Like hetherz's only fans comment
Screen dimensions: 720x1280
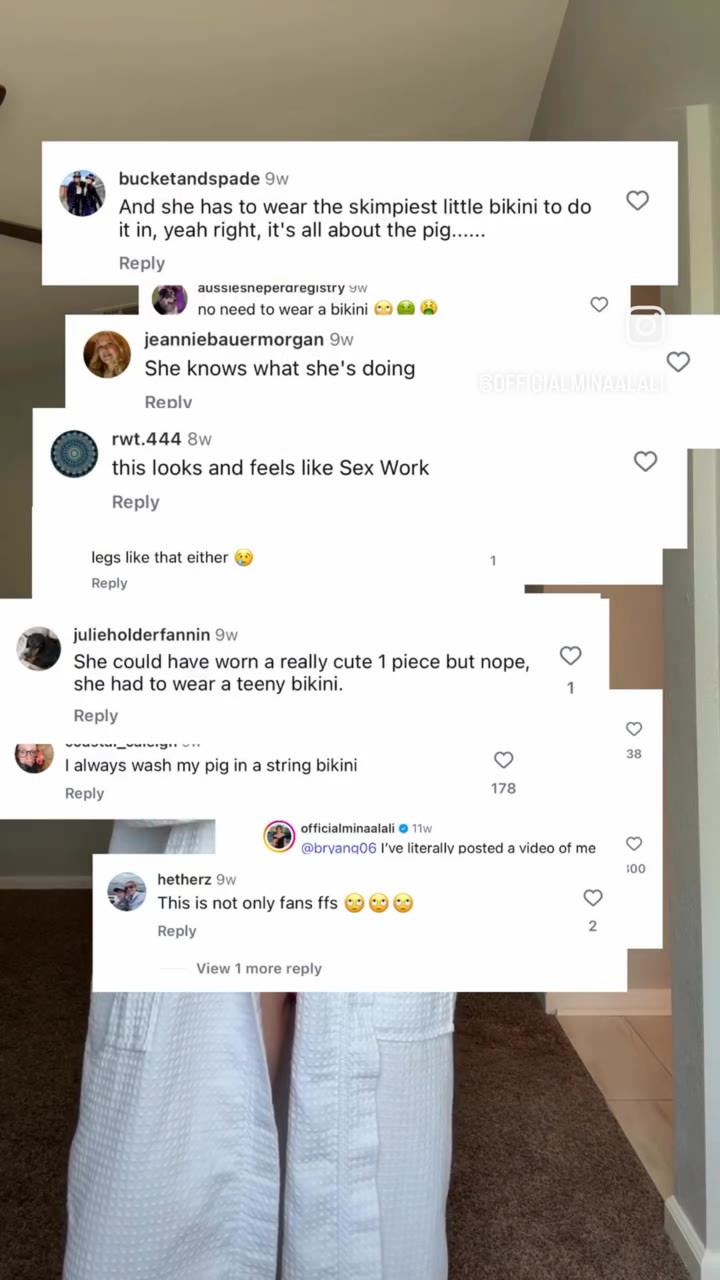pos(593,898)
